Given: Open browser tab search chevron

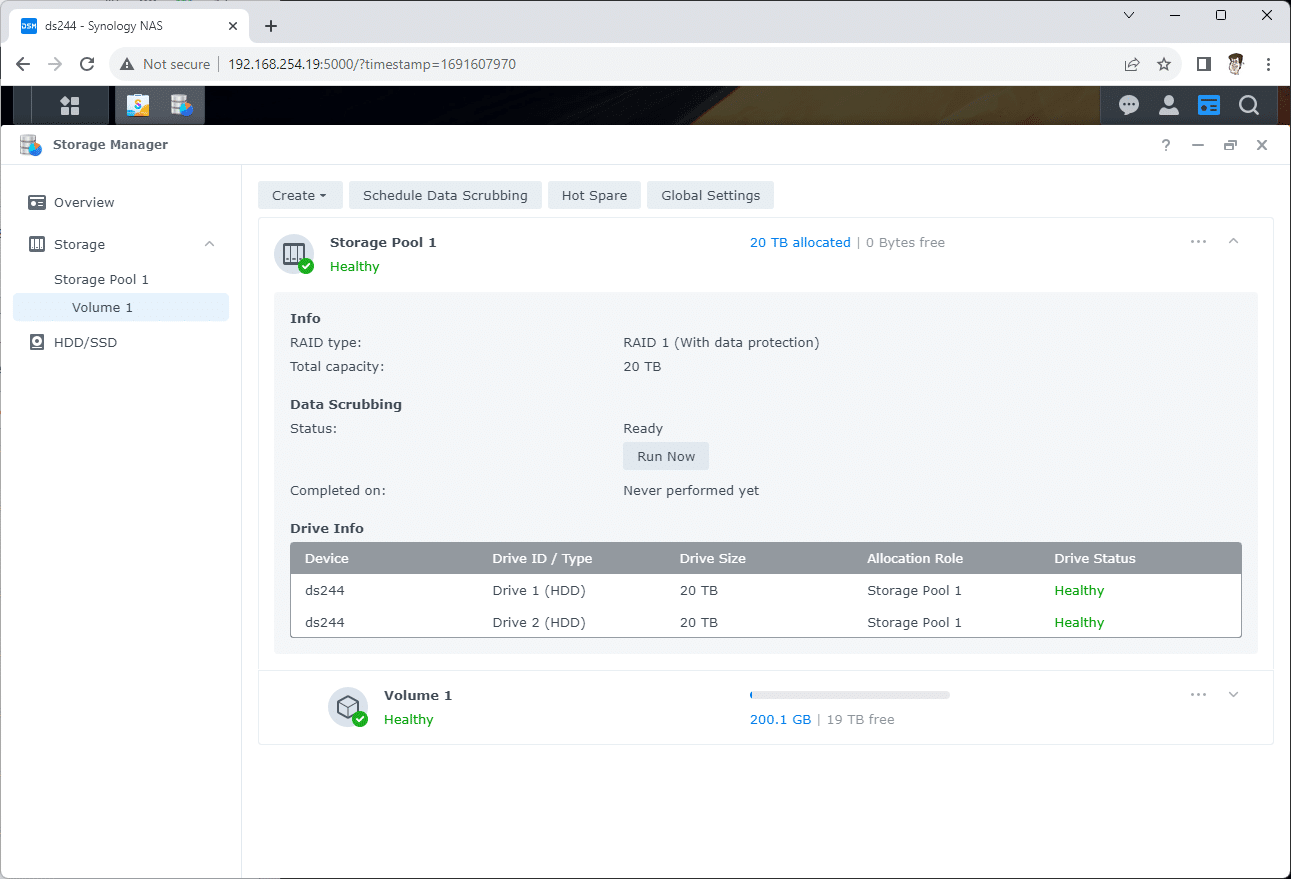Looking at the screenshot, I should tap(1129, 16).
